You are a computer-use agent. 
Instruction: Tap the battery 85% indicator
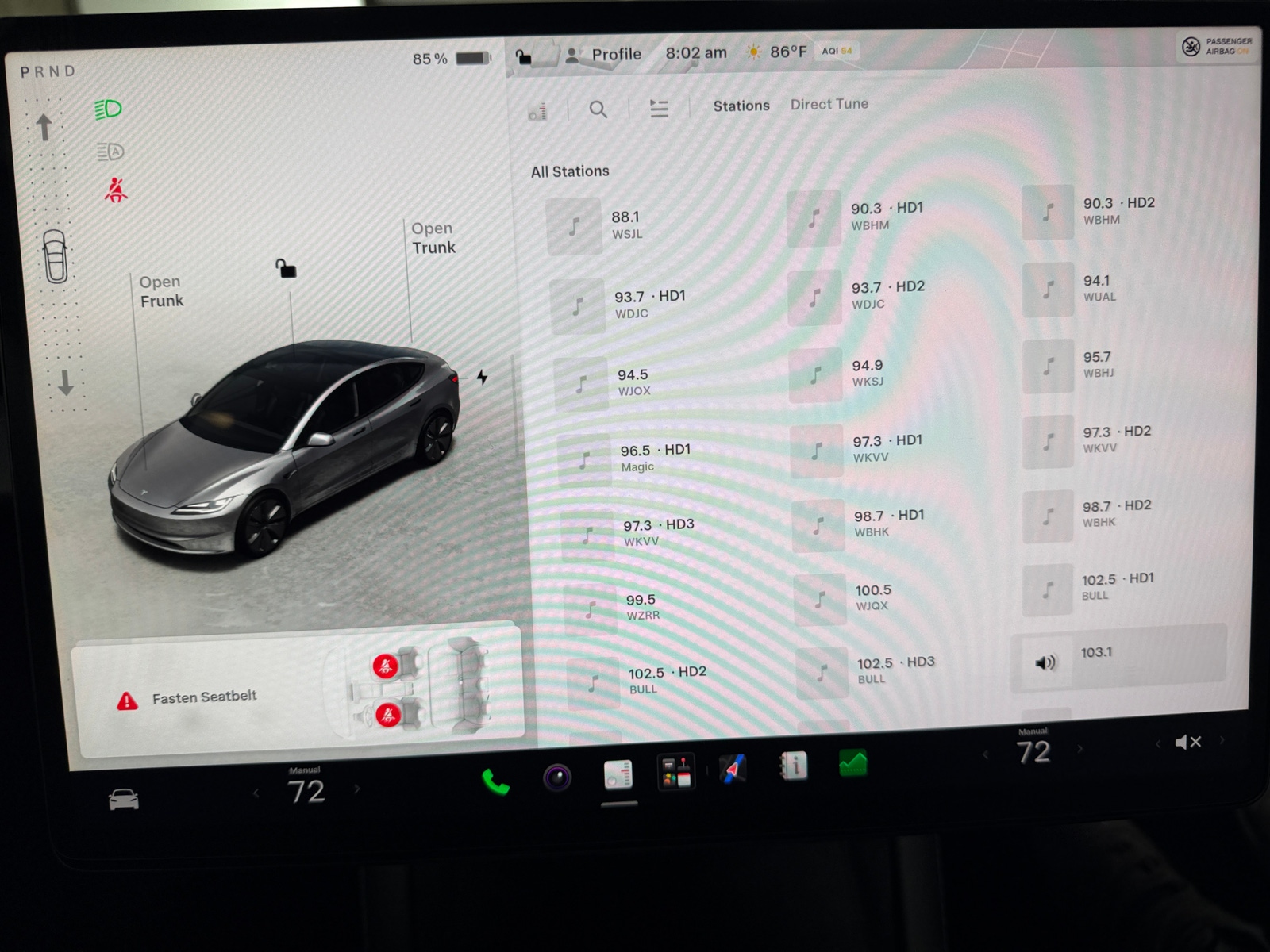pos(452,59)
